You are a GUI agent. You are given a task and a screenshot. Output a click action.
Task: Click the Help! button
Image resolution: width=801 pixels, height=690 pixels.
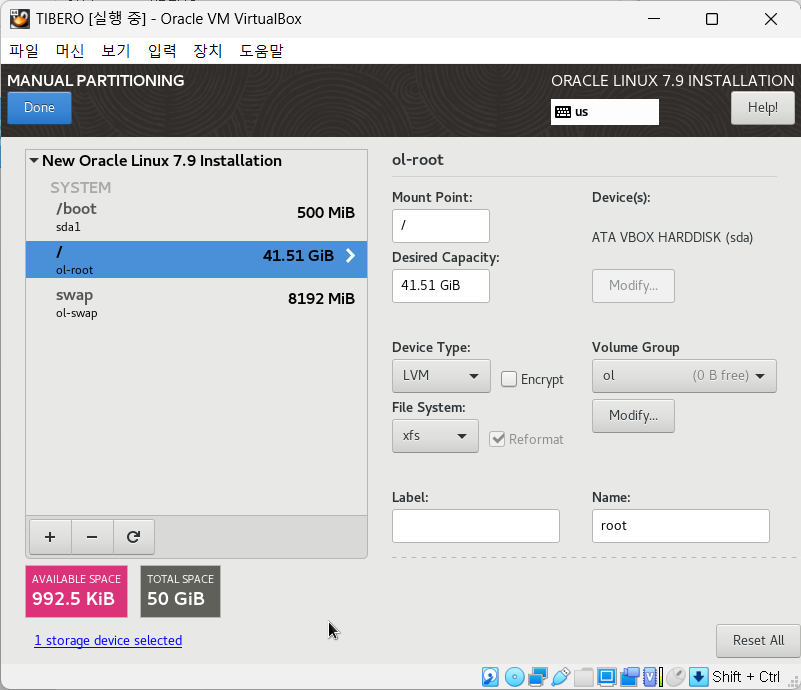tap(763, 108)
